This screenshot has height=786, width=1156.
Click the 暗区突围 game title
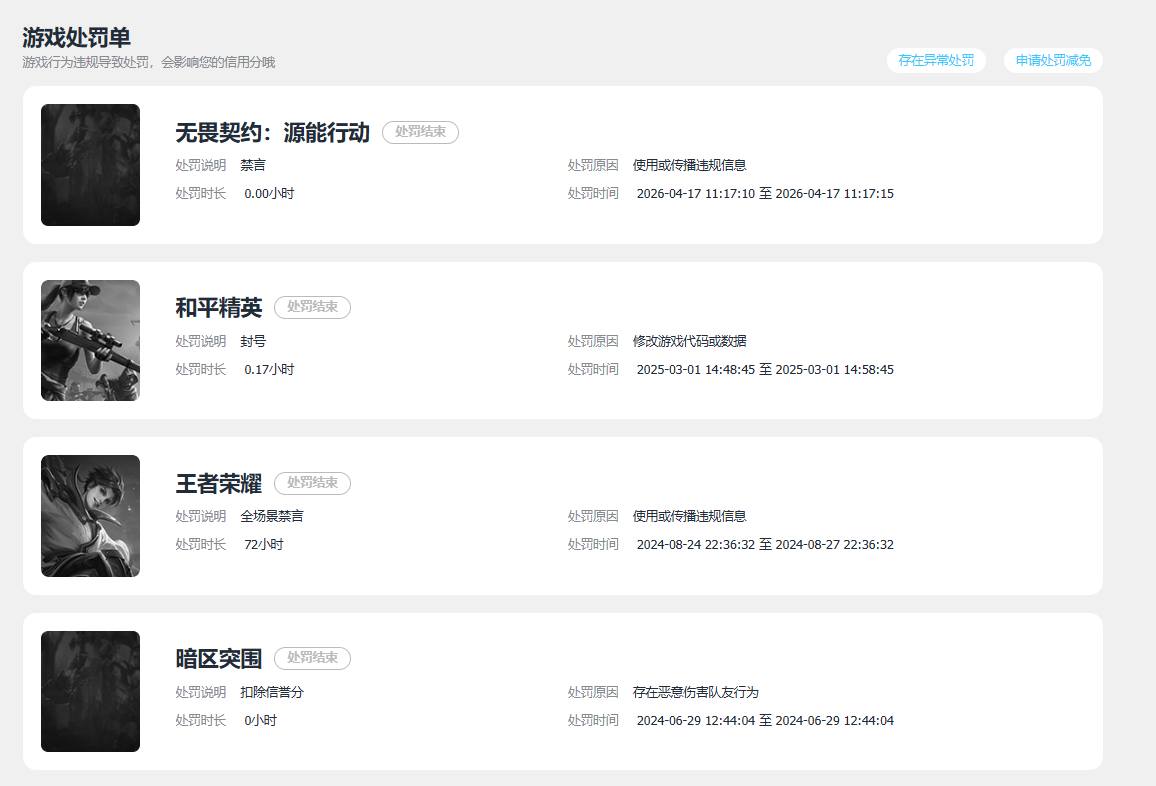pos(219,658)
